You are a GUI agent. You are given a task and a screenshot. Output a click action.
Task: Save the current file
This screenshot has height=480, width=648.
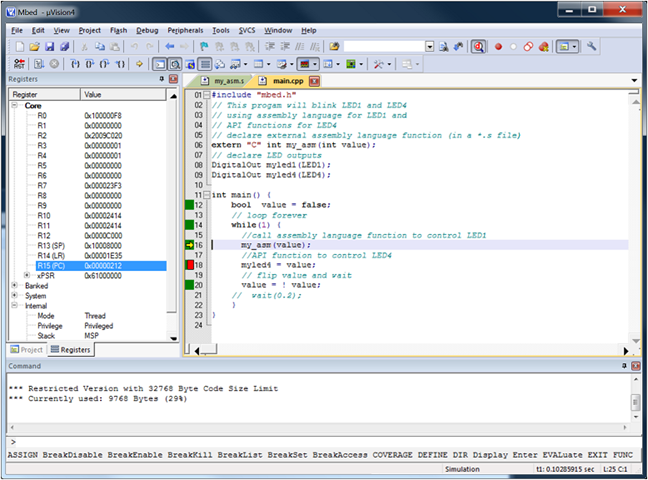pyautogui.click(x=50, y=47)
